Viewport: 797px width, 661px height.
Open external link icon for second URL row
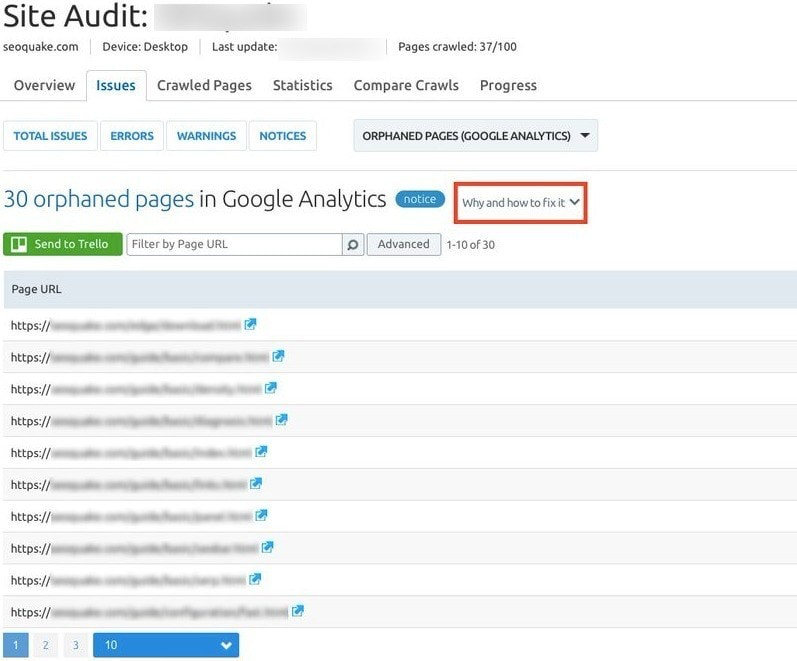click(279, 356)
